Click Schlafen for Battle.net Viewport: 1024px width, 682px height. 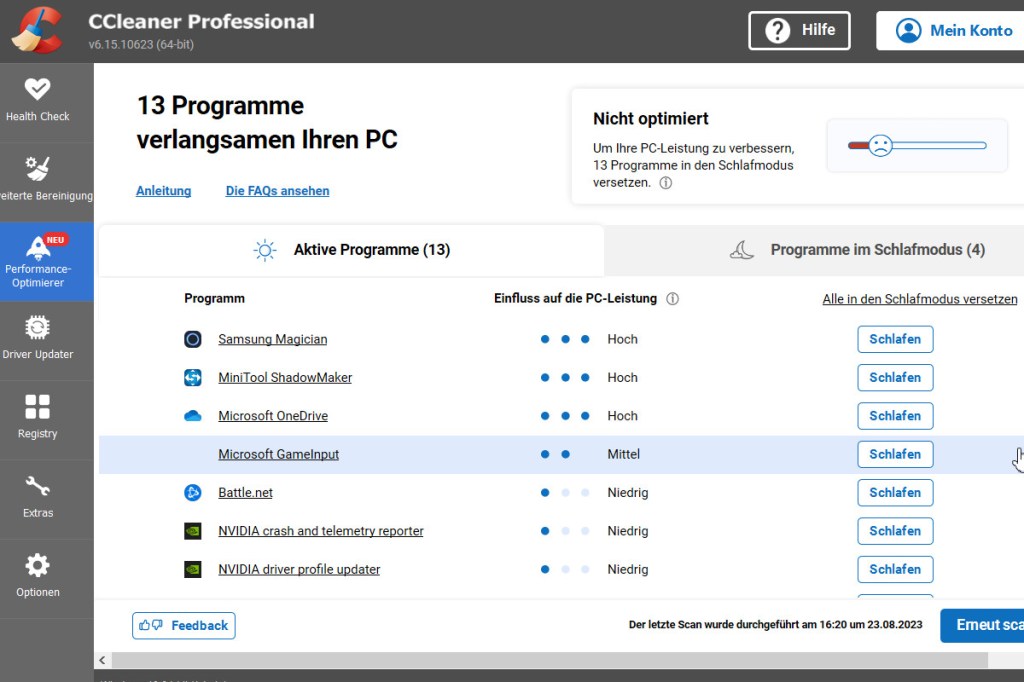(895, 493)
